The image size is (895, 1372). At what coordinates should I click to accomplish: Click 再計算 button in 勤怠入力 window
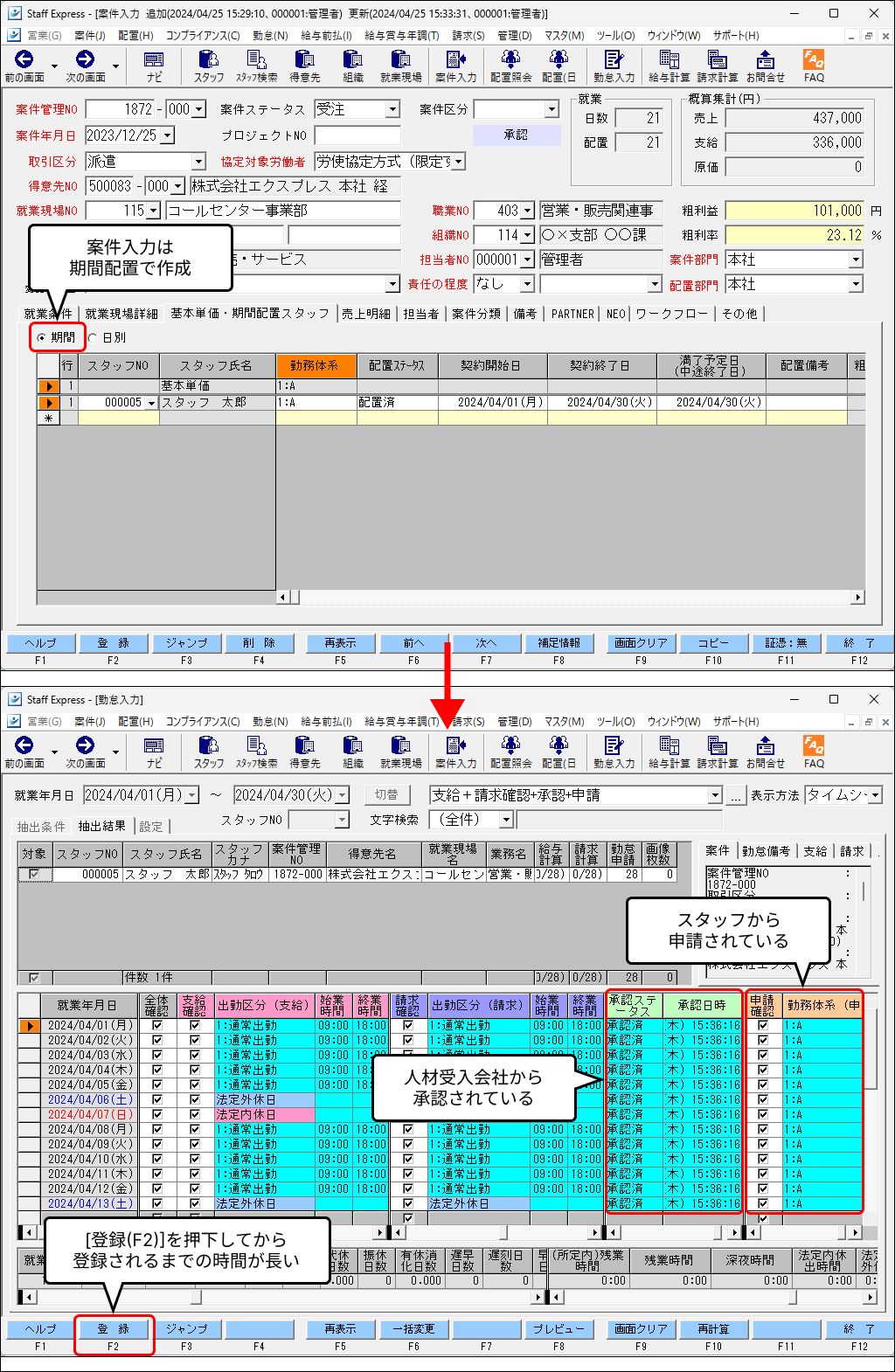[x=714, y=1329]
